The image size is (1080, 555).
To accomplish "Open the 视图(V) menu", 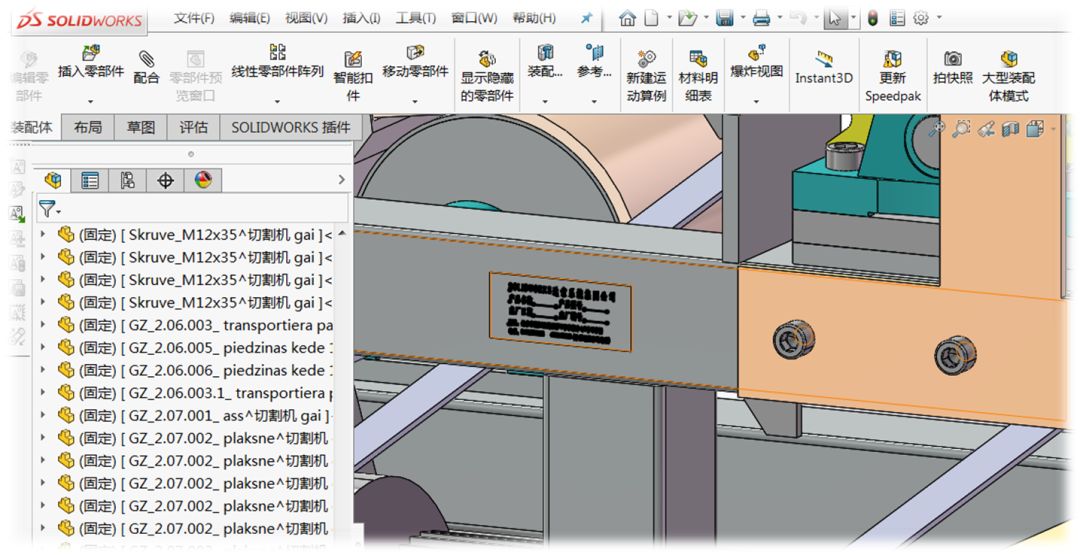I will (x=307, y=19).
